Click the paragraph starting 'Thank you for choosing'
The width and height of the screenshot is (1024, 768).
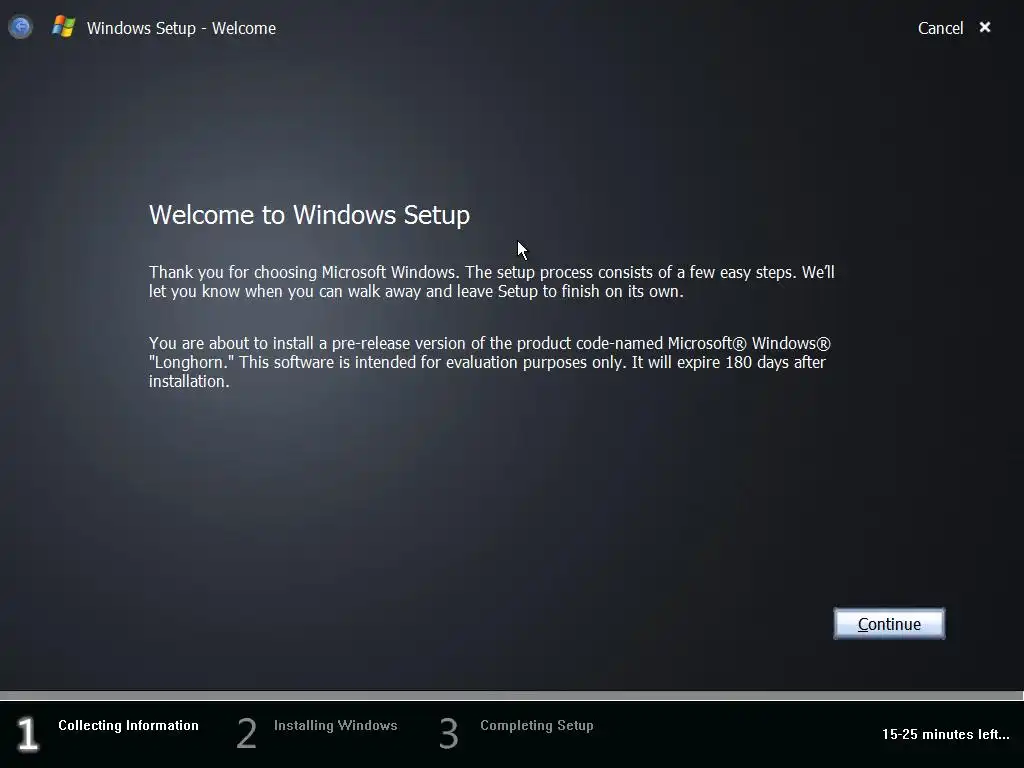point(492,281)
